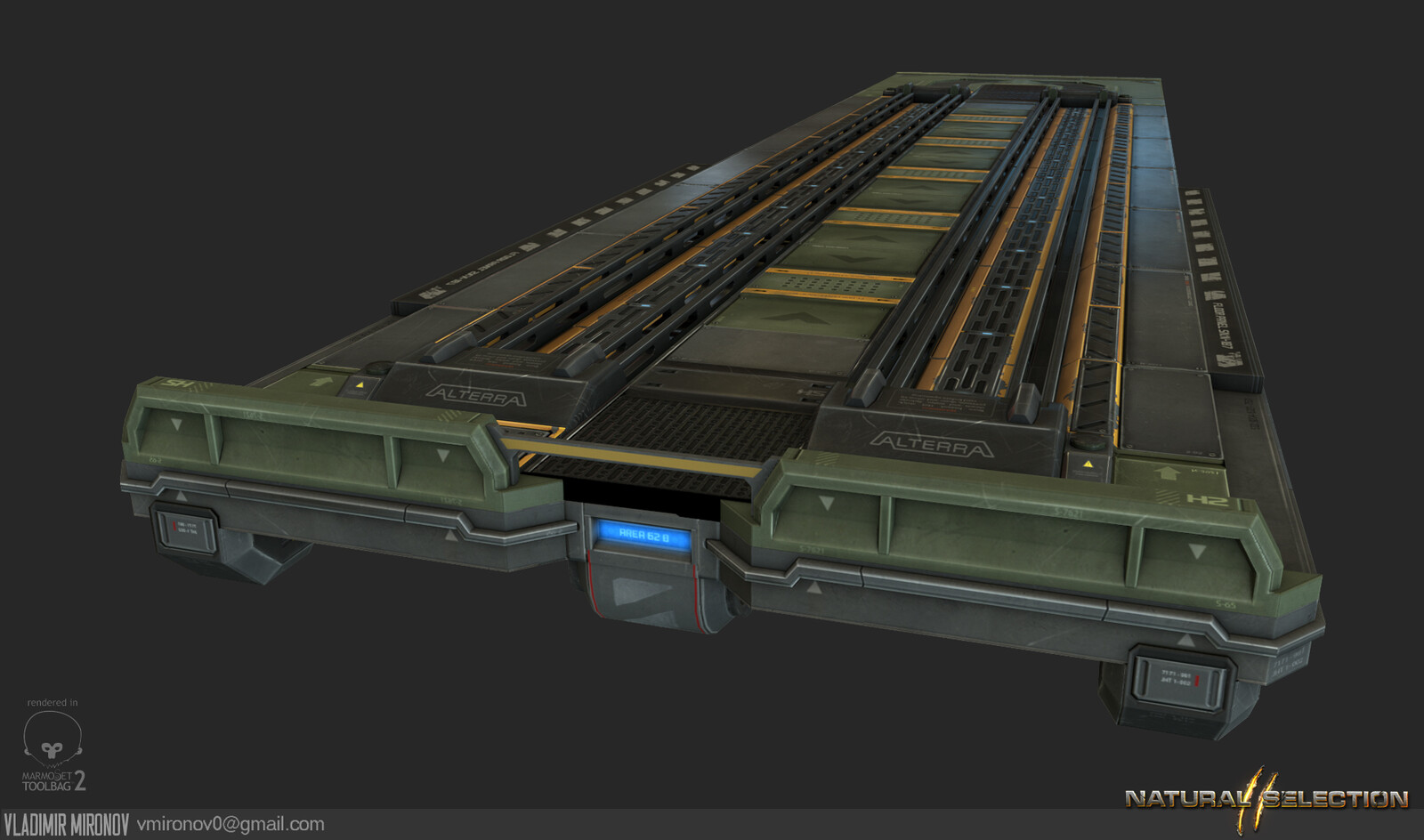Select the artist name "VLADIMIR MIRONOV"
This screenshot has width=1424, height=840.
click(x=67, y=825)
